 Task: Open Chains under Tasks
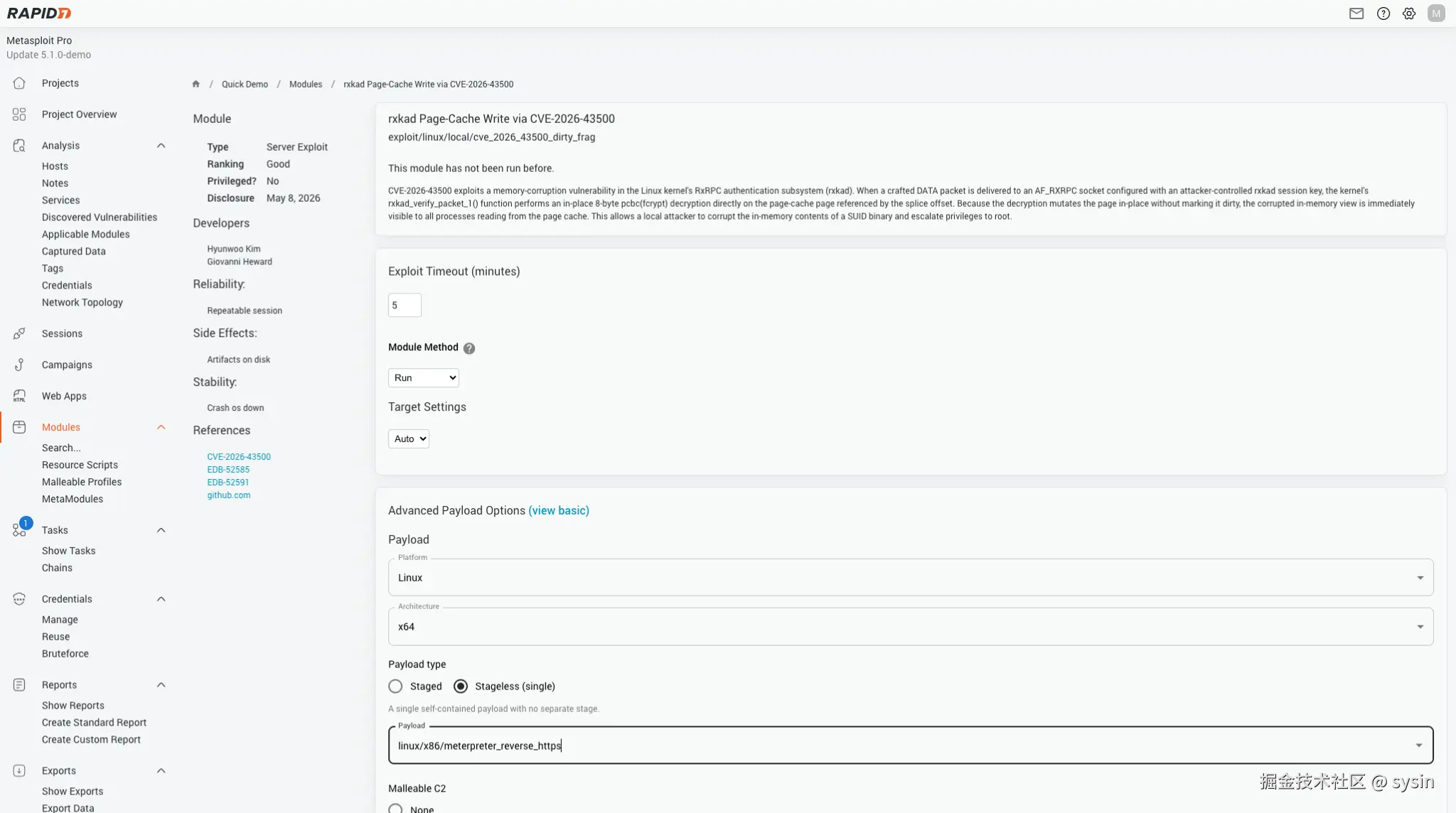[57, 568]
